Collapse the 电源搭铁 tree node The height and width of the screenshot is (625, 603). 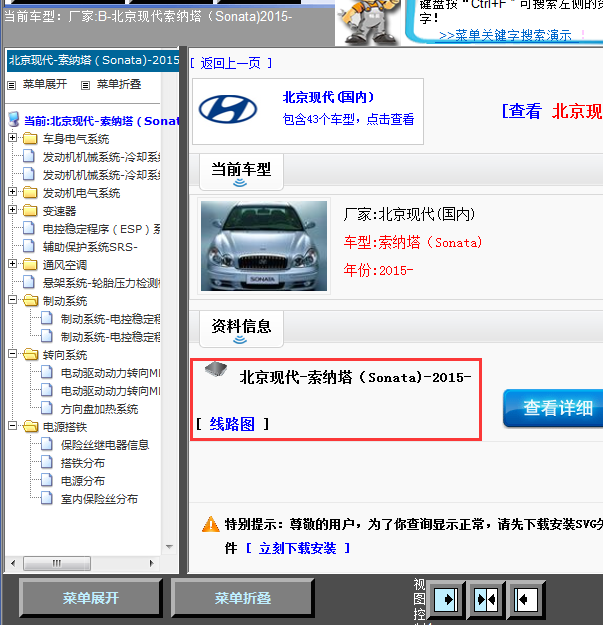(x=12, y=426)
